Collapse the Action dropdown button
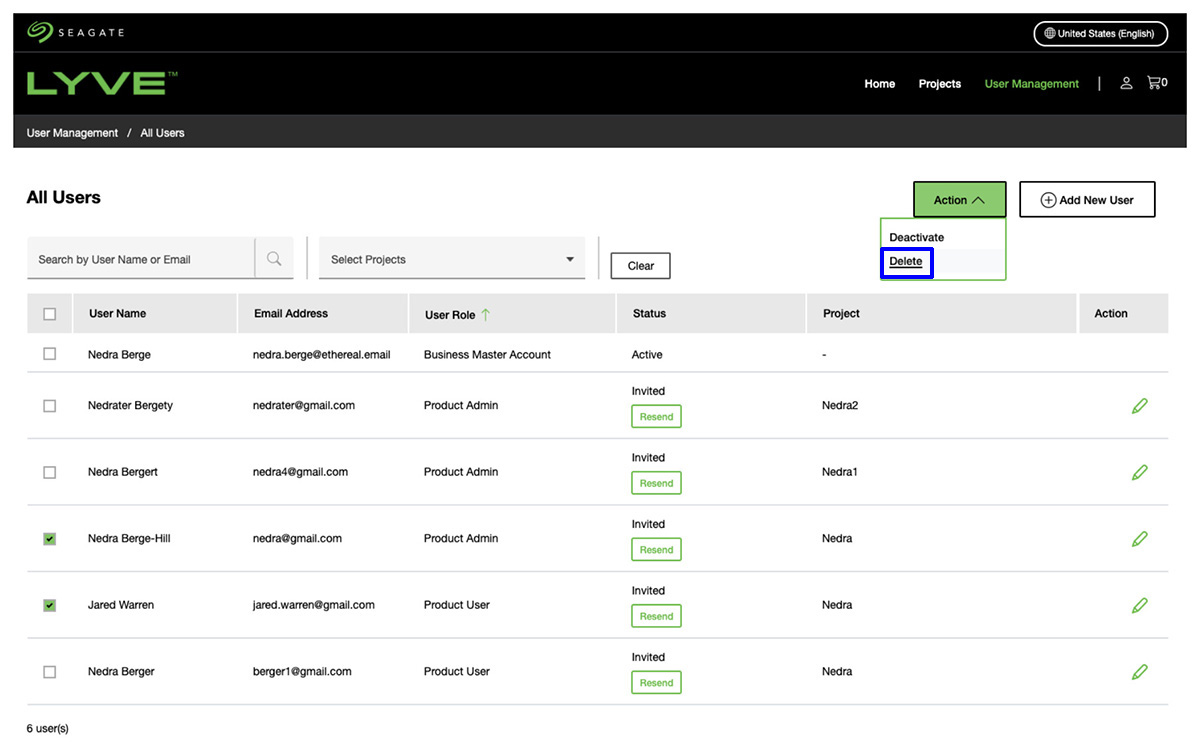 tap(959, 200)
